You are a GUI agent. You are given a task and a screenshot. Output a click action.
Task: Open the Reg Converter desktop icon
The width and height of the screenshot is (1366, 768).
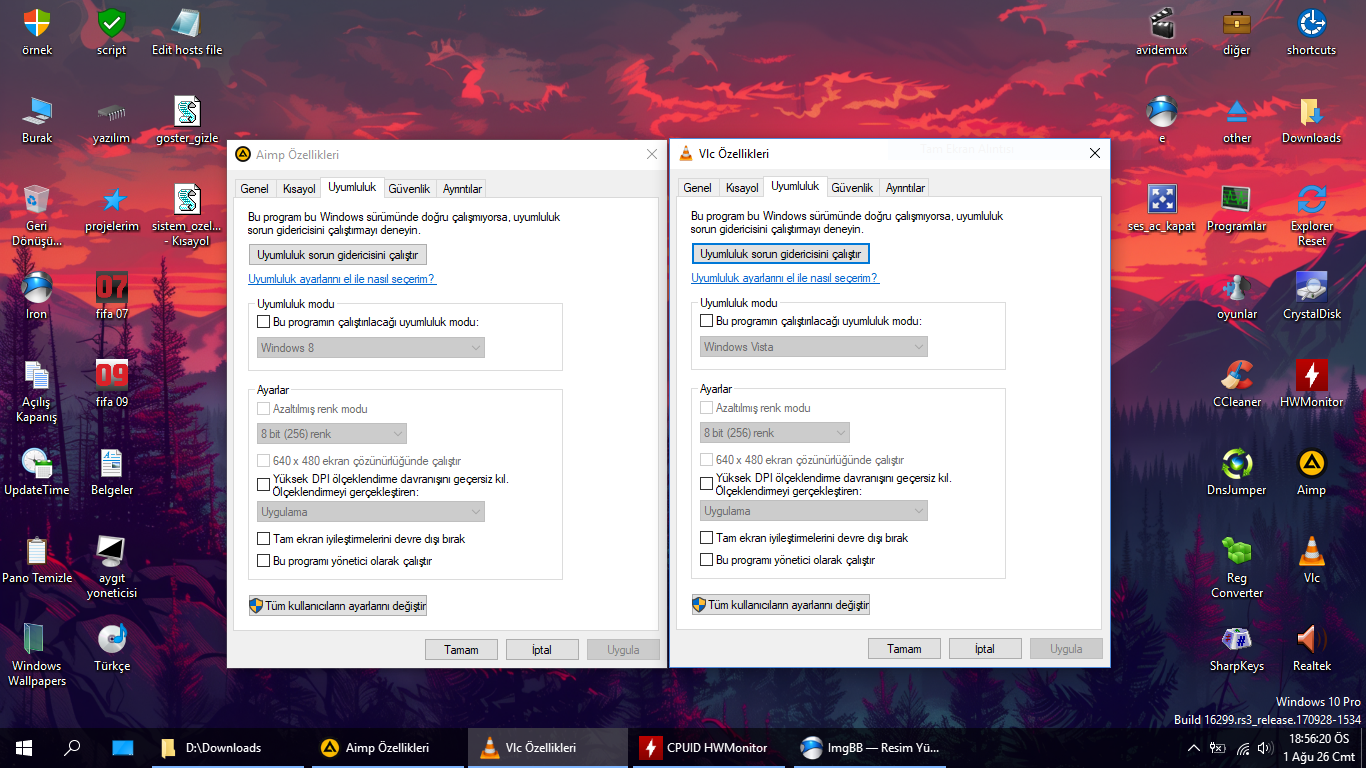pyautogui.click(x=1237, y=567)
